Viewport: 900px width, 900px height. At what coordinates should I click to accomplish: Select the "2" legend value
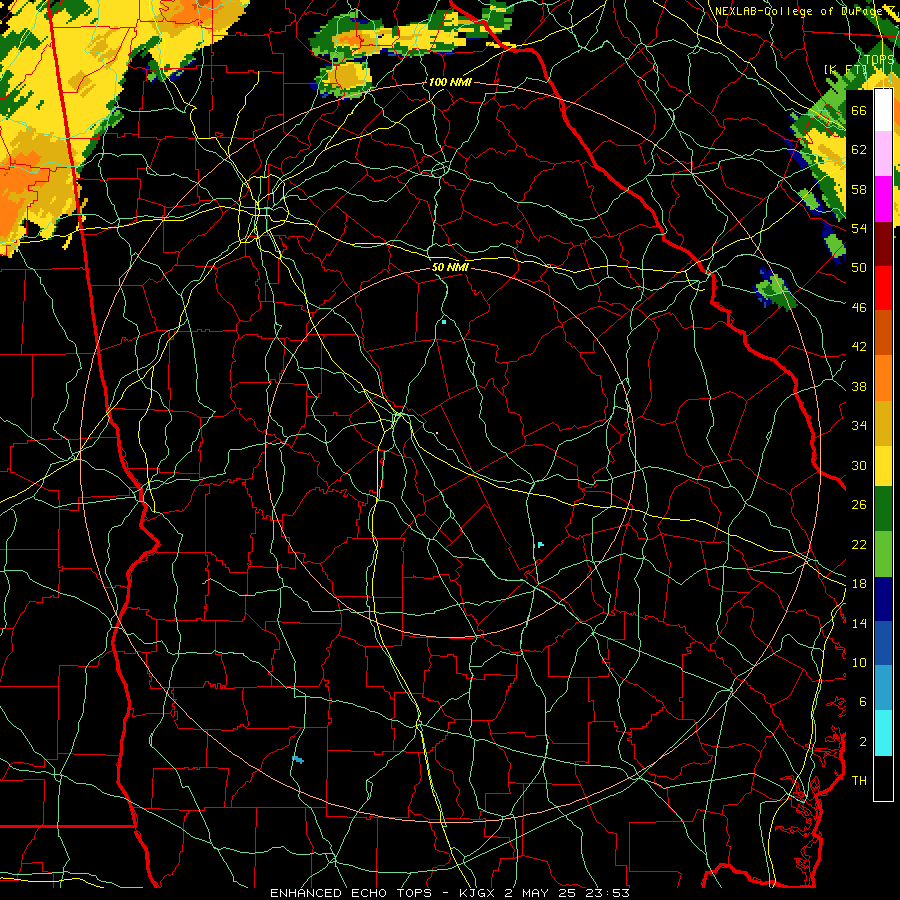pyautogui.click(x=863, y=742)
